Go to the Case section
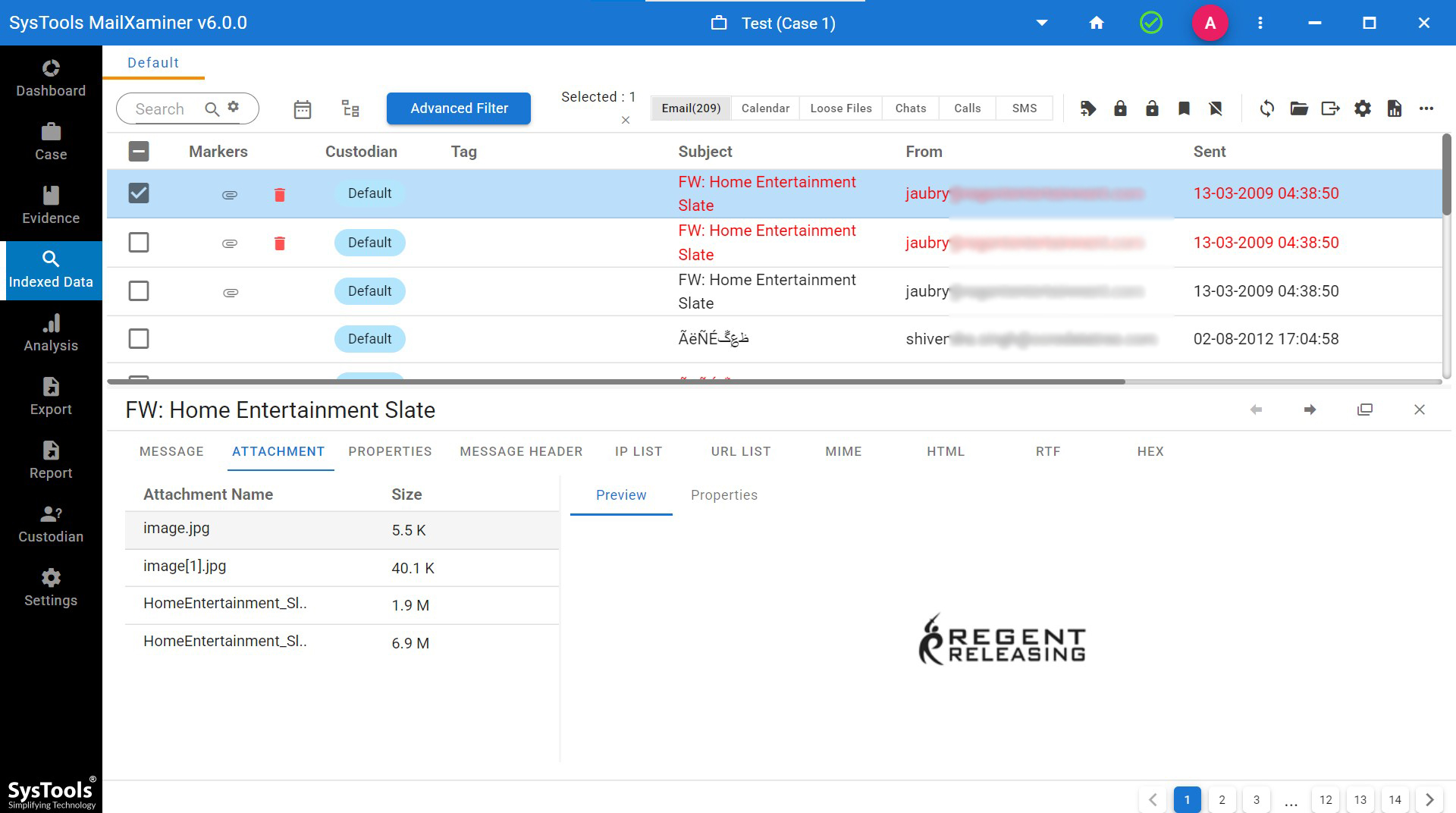1456x813 pixels. (x=51, y=142)
